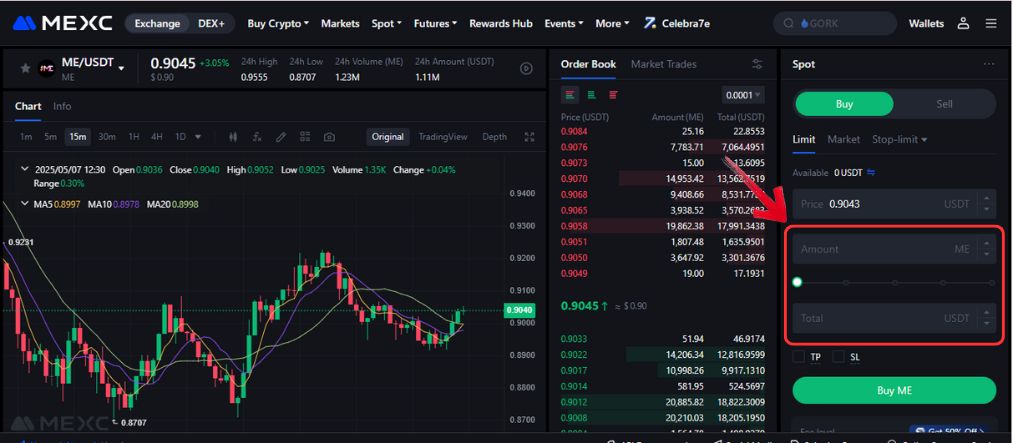The height and width of the screenshot is (443, 1013).
Task: Select the 30m timeframe
Action: pyautogui.click(x=107, y=137)
